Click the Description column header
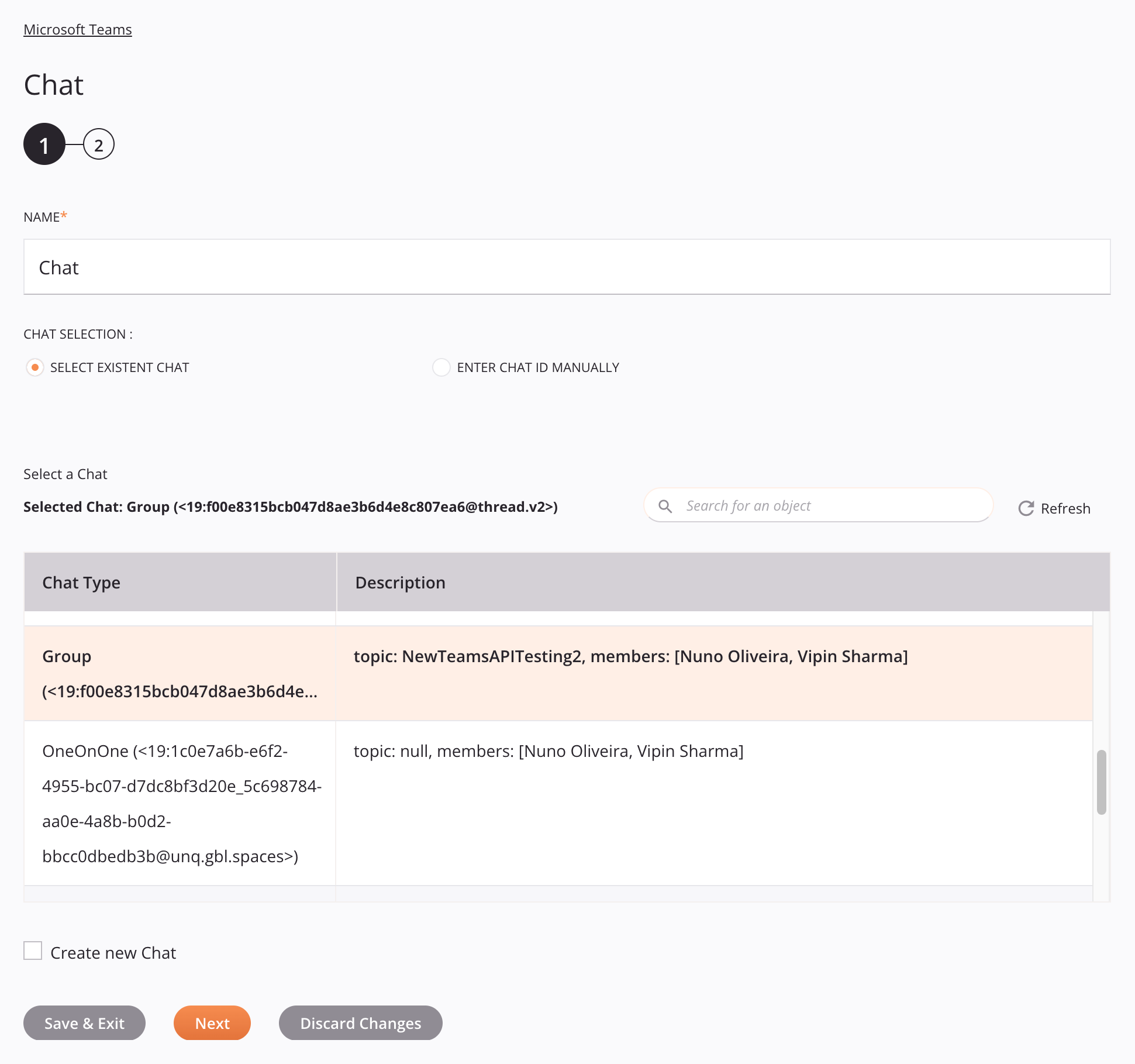The image size is (1135, 1064). coord(723,583)
